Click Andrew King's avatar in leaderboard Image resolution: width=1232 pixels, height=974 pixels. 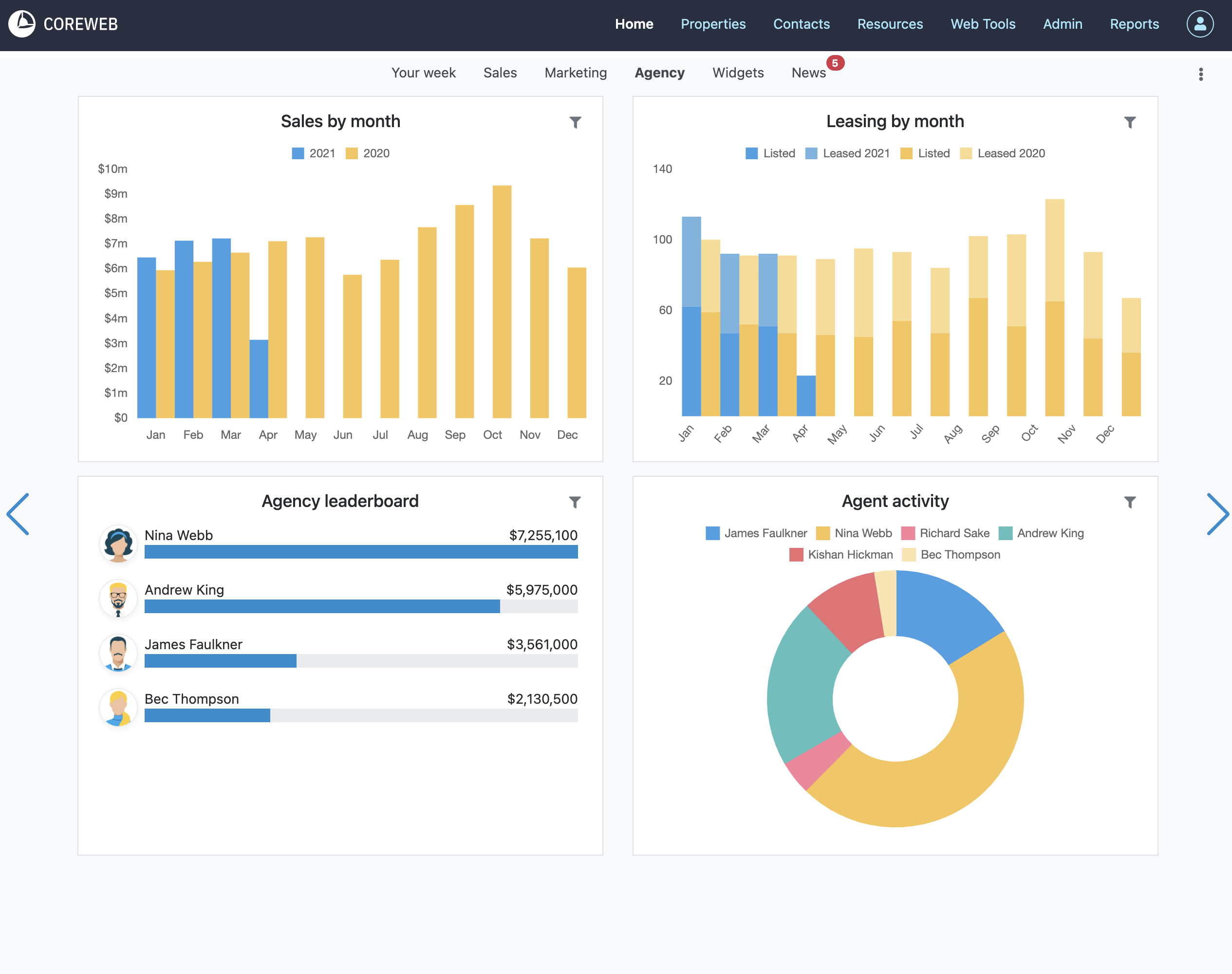pyautogui.click(x=118, y=598)
